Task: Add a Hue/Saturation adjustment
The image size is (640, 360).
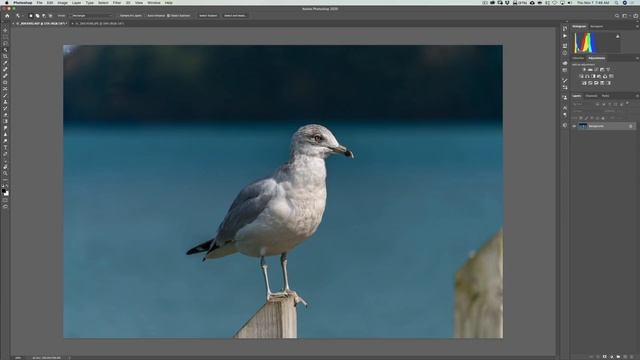Action: [581, 76]
